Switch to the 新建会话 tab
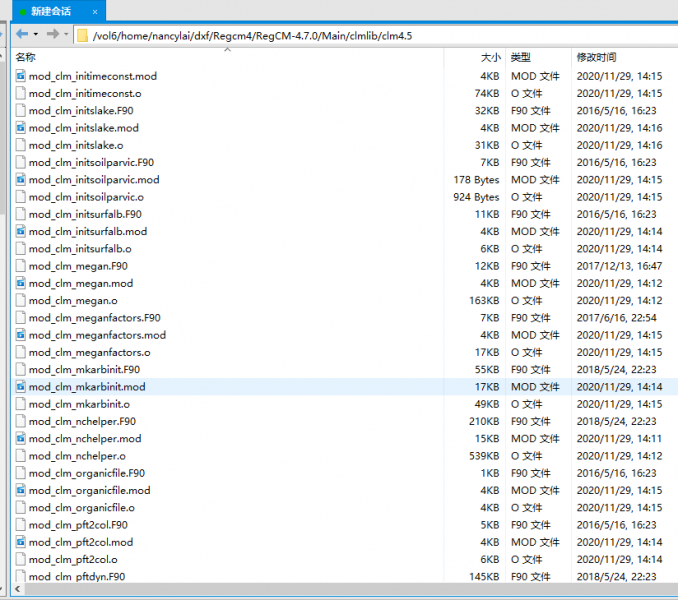This screenshot has width=678, height=600. click(x=50, y=11)
